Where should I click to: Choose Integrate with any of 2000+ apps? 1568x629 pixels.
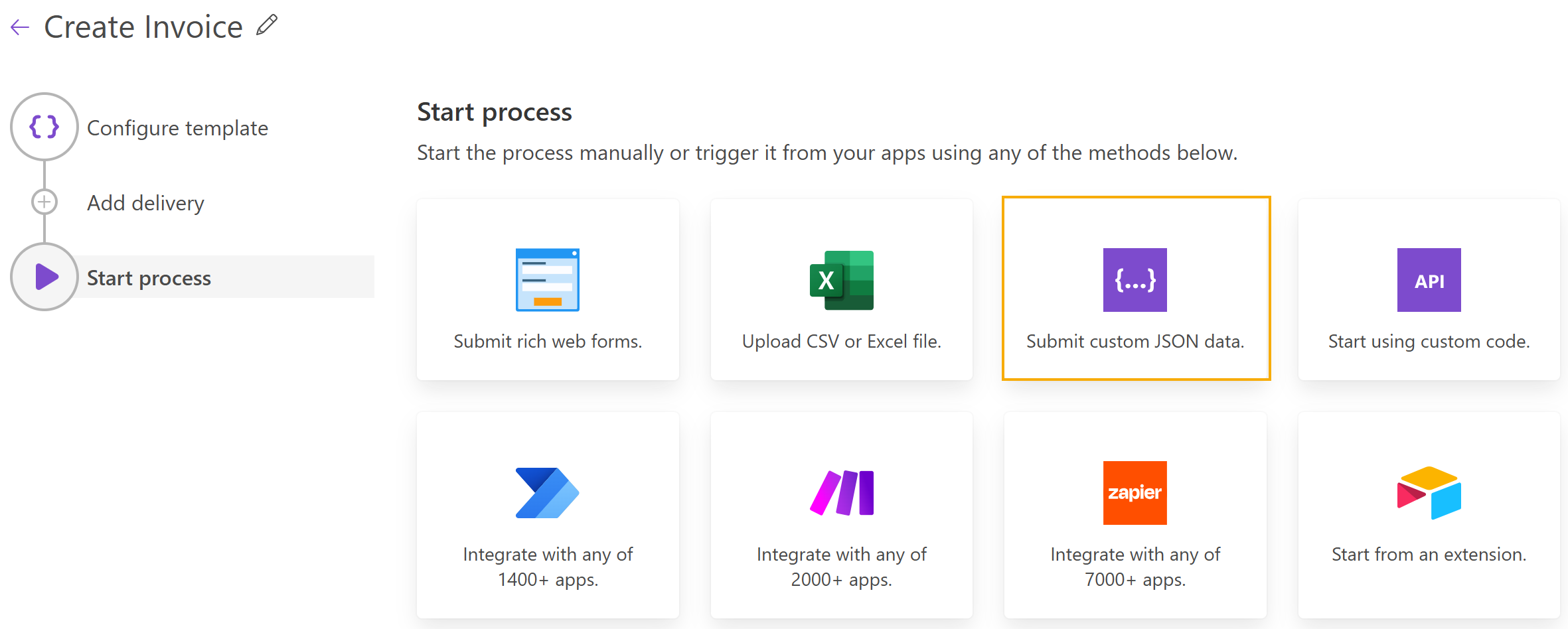click(842, 515)
